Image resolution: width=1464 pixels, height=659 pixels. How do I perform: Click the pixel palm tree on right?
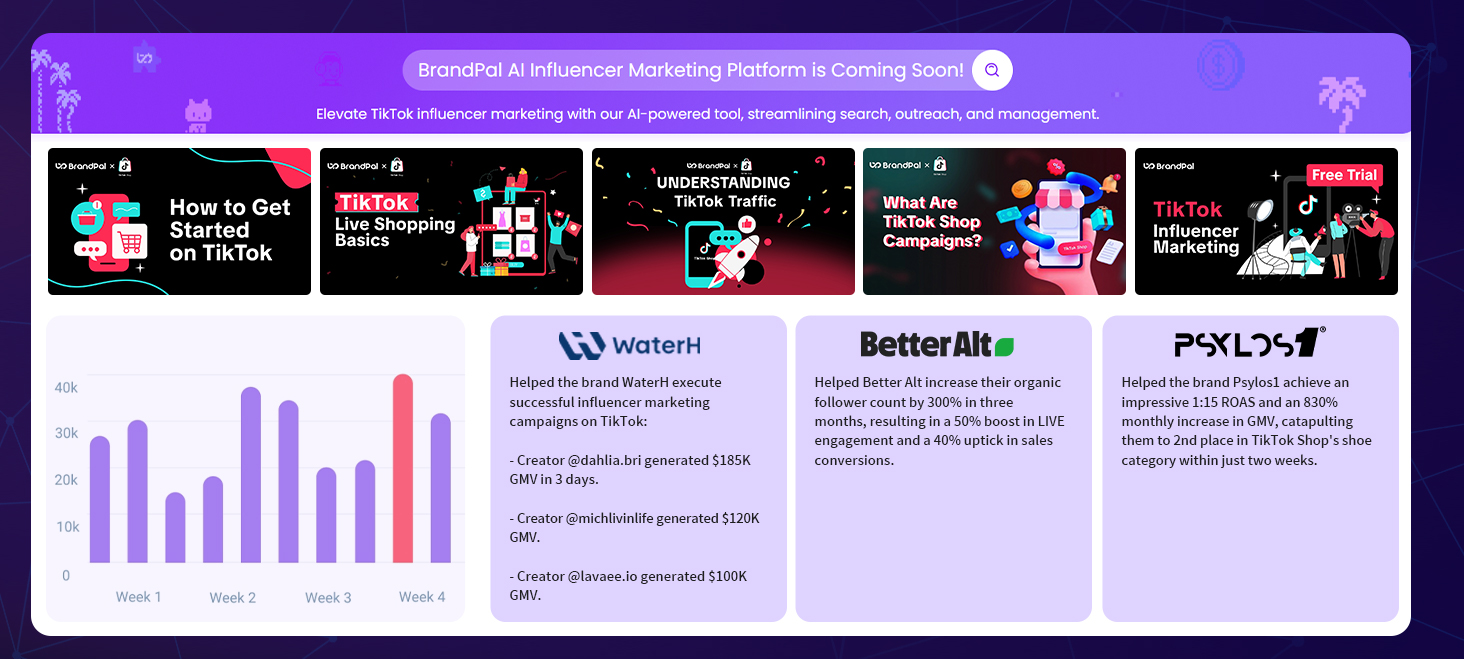1342,102
